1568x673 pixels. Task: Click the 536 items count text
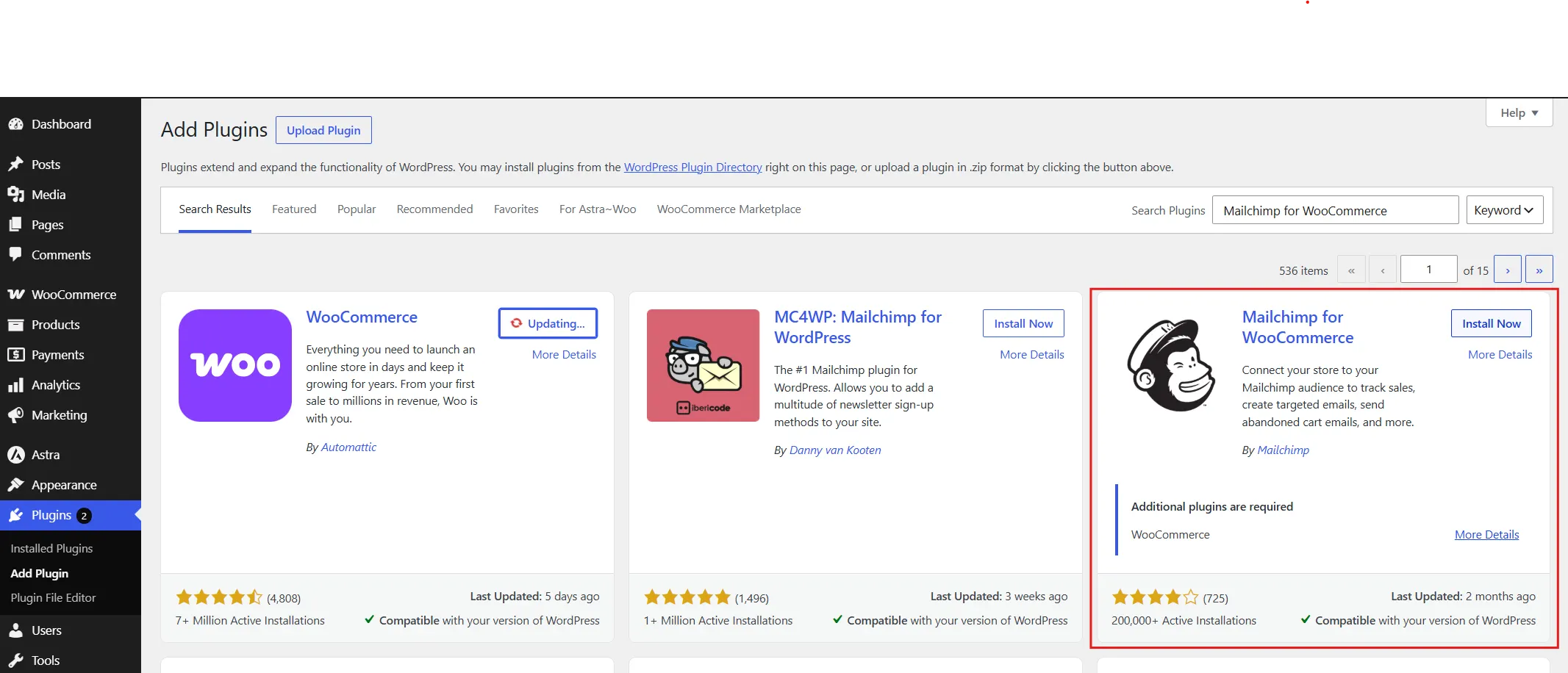click(x=1303, y=270)
